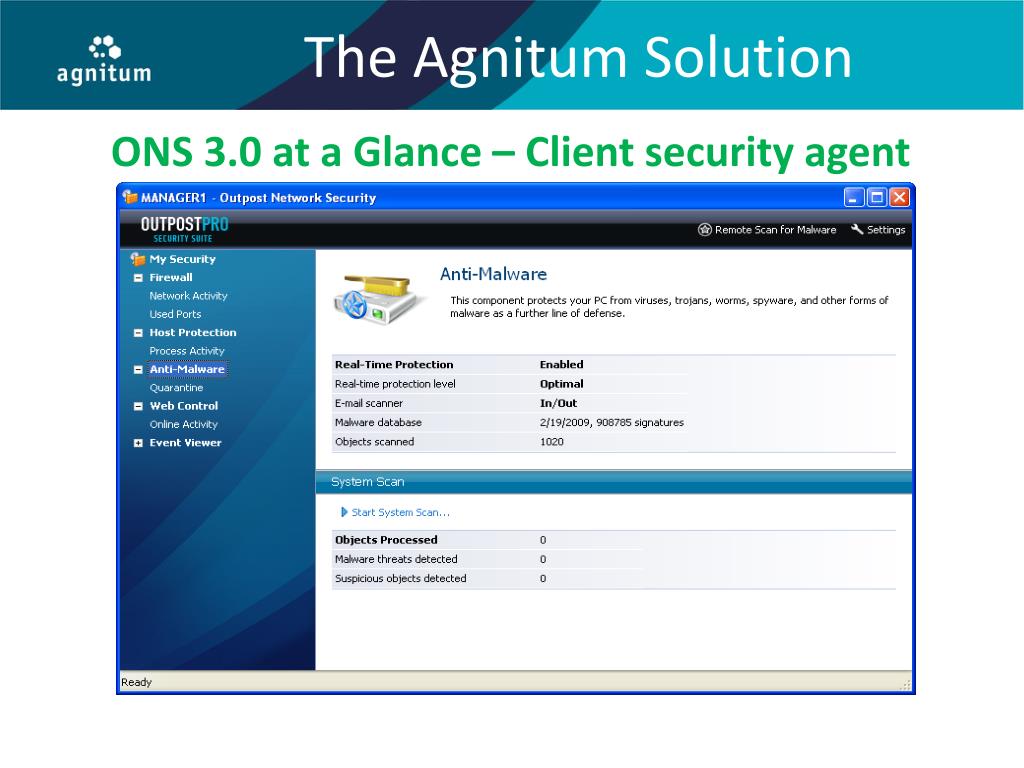Click Remote Scan for Malware text
The width and height of the screenshot is (1024, 768).
[x=775, y=229]
